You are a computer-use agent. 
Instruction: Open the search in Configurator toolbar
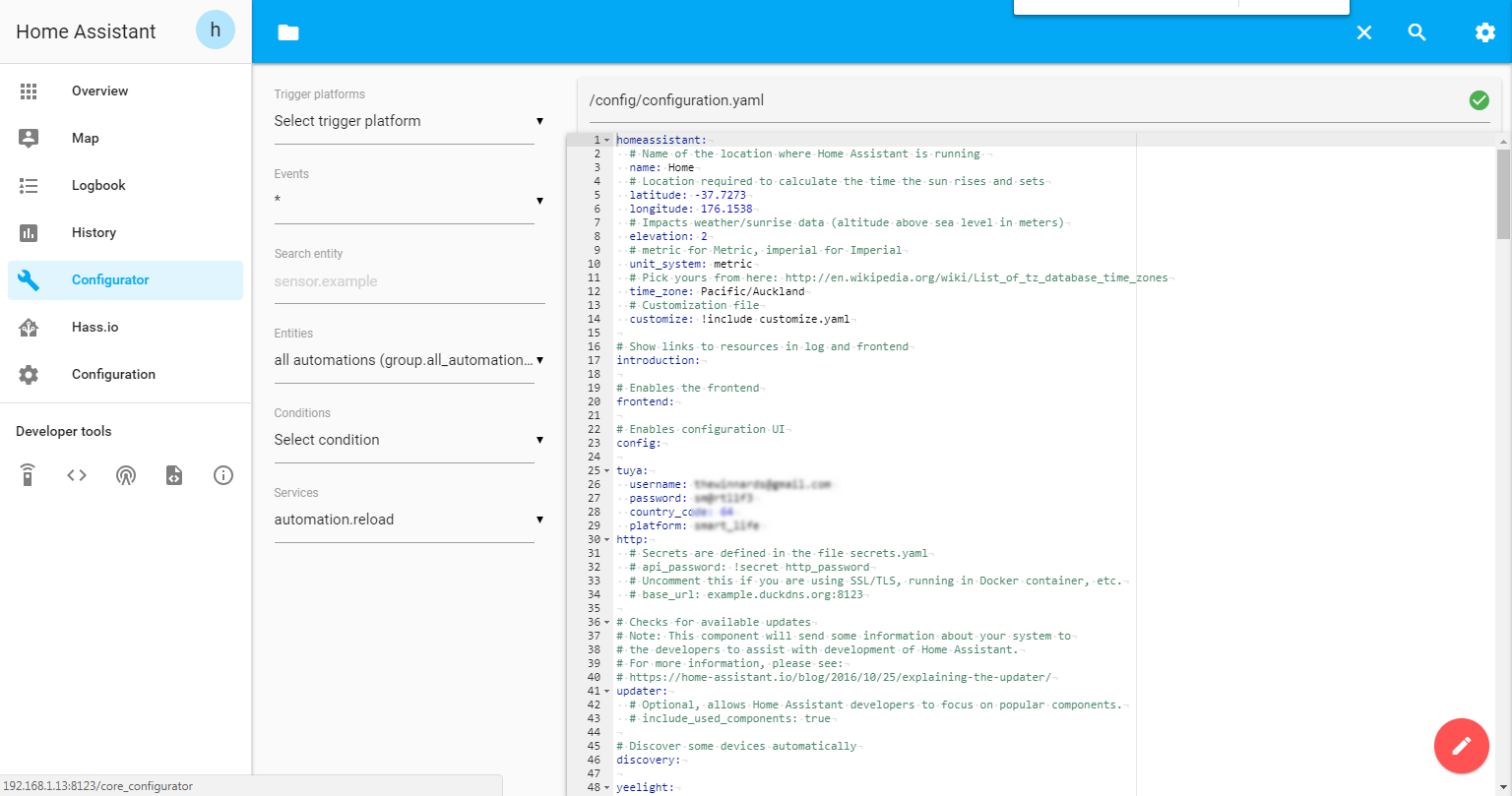click(x=1417, y=31)
